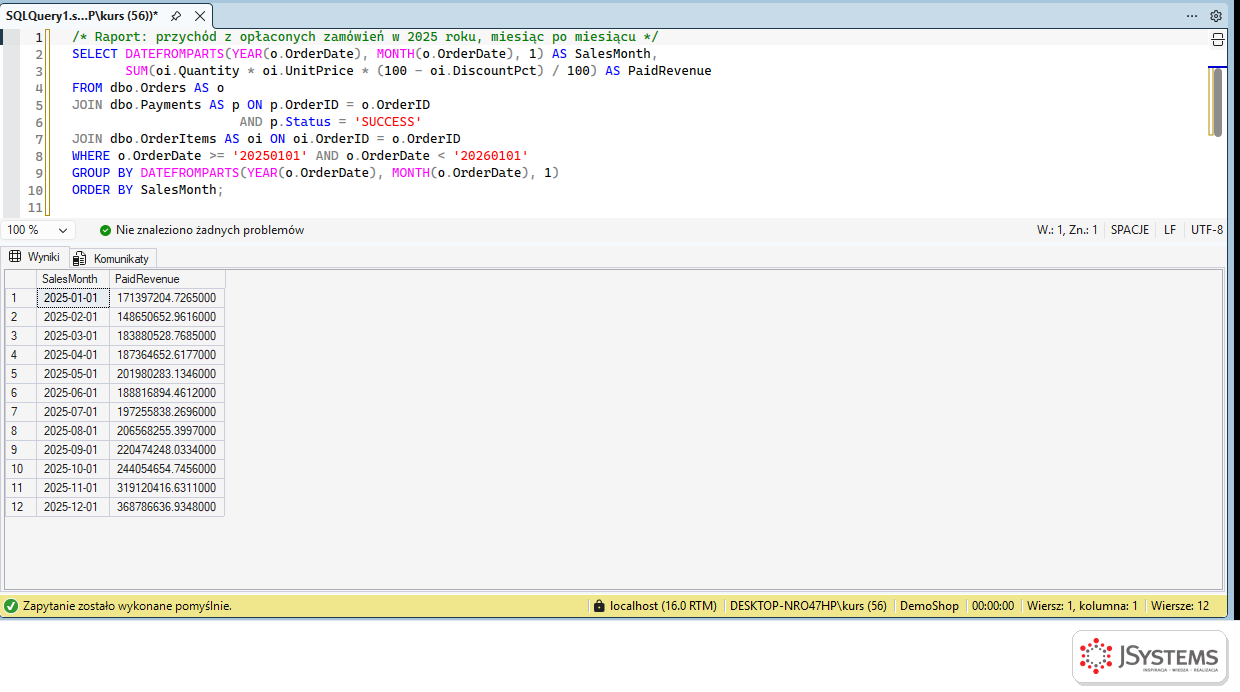Open the gear settings icon above editor
1240x692 pixels.
tap(1216, 16)
